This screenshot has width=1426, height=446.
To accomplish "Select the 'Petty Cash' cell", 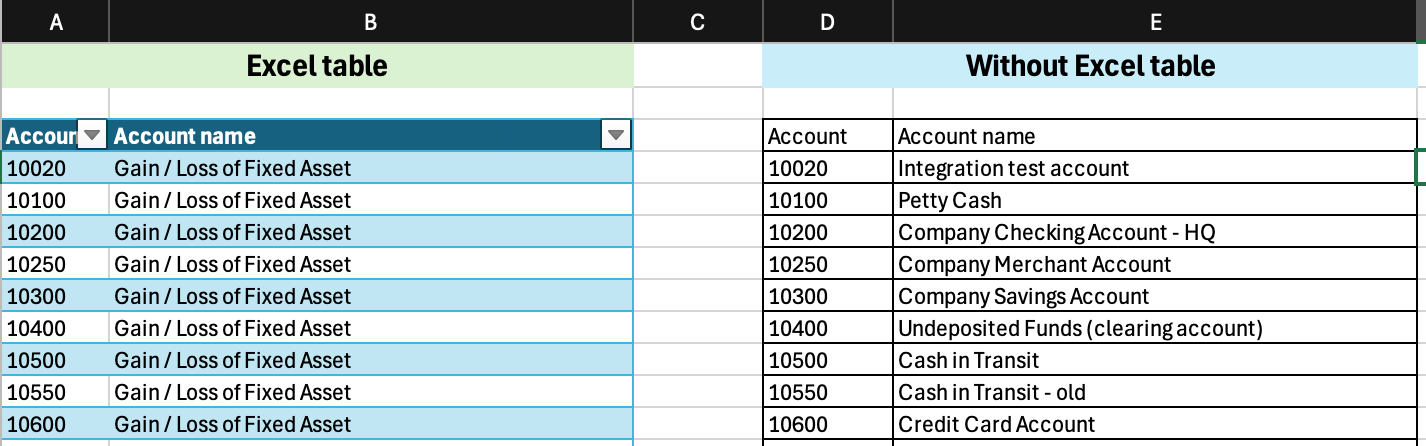I will (1155, 200).
